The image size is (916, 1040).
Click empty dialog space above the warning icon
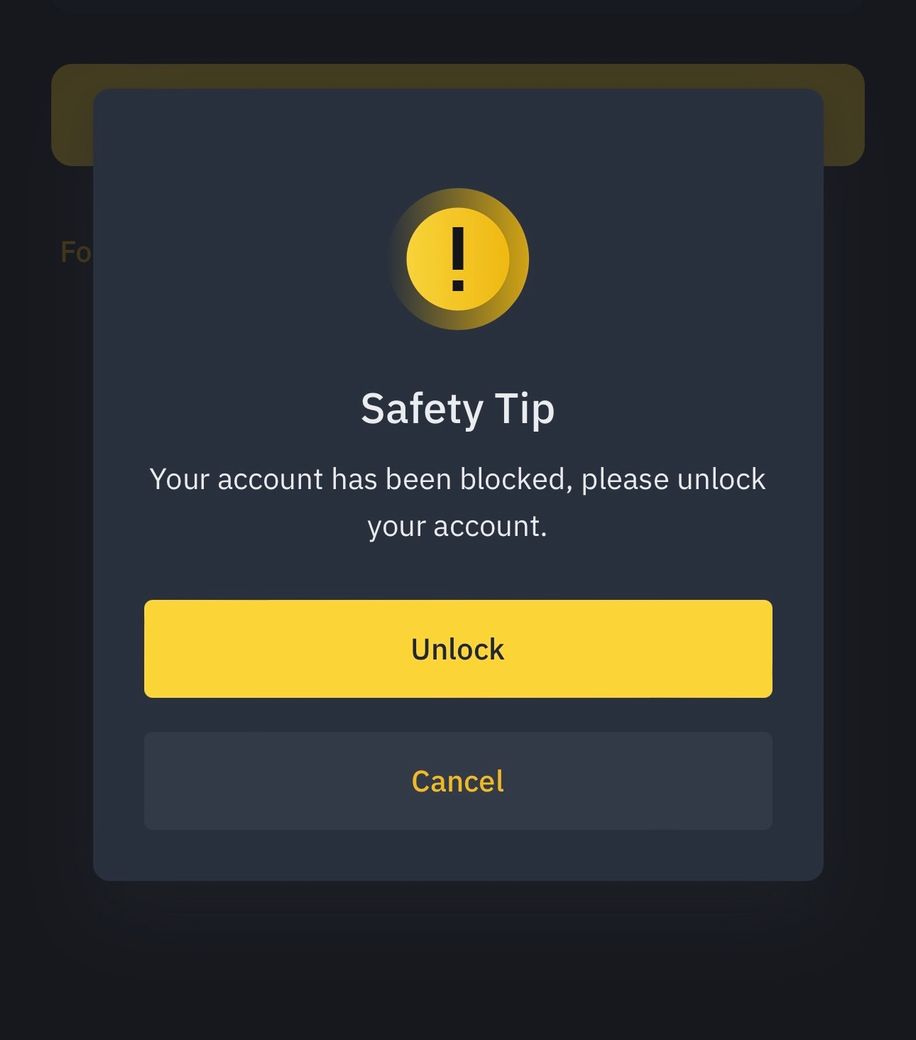(x=458, y=138)
